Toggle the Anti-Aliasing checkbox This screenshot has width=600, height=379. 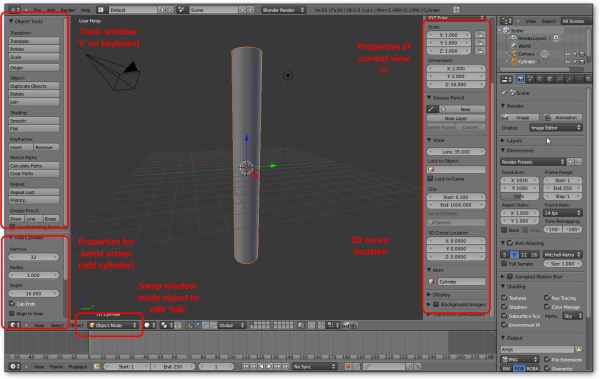pyautogui.click(x=510, y=243)
